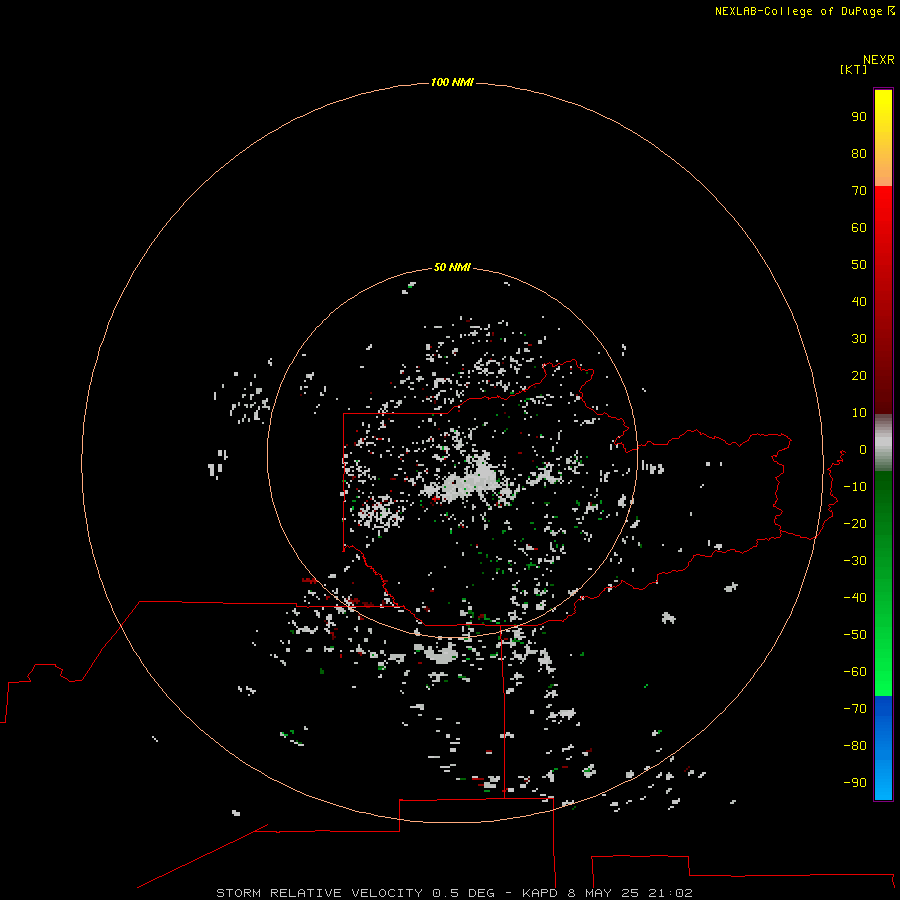Click the 20 value on the velocity scale
Screen dimensions: 900x900
point(859,375)
